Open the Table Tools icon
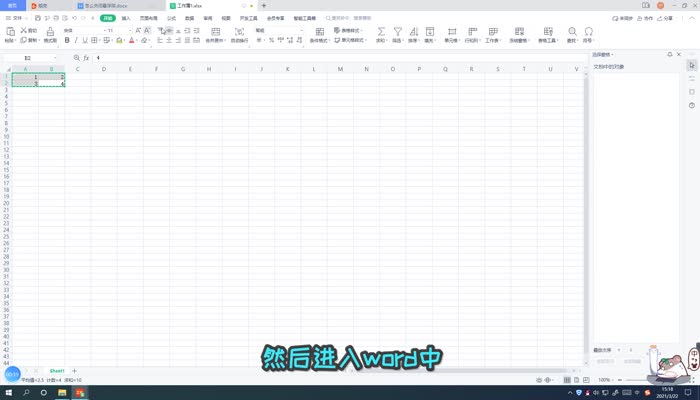700x400 pixels. (x=548, y=31)
